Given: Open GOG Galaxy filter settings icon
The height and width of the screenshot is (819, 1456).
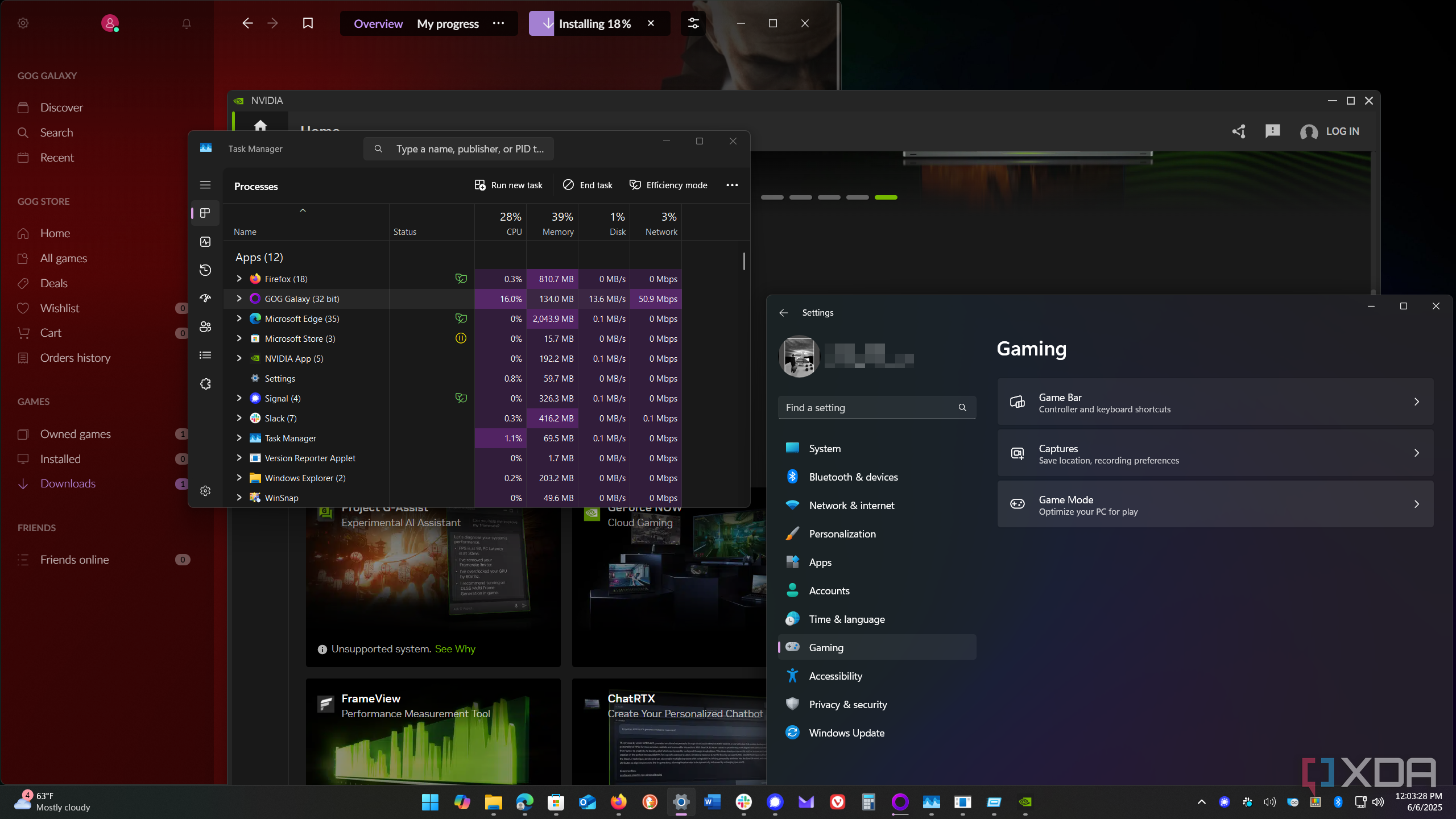Looking at the screenshot, I should [x=693, y=23].
